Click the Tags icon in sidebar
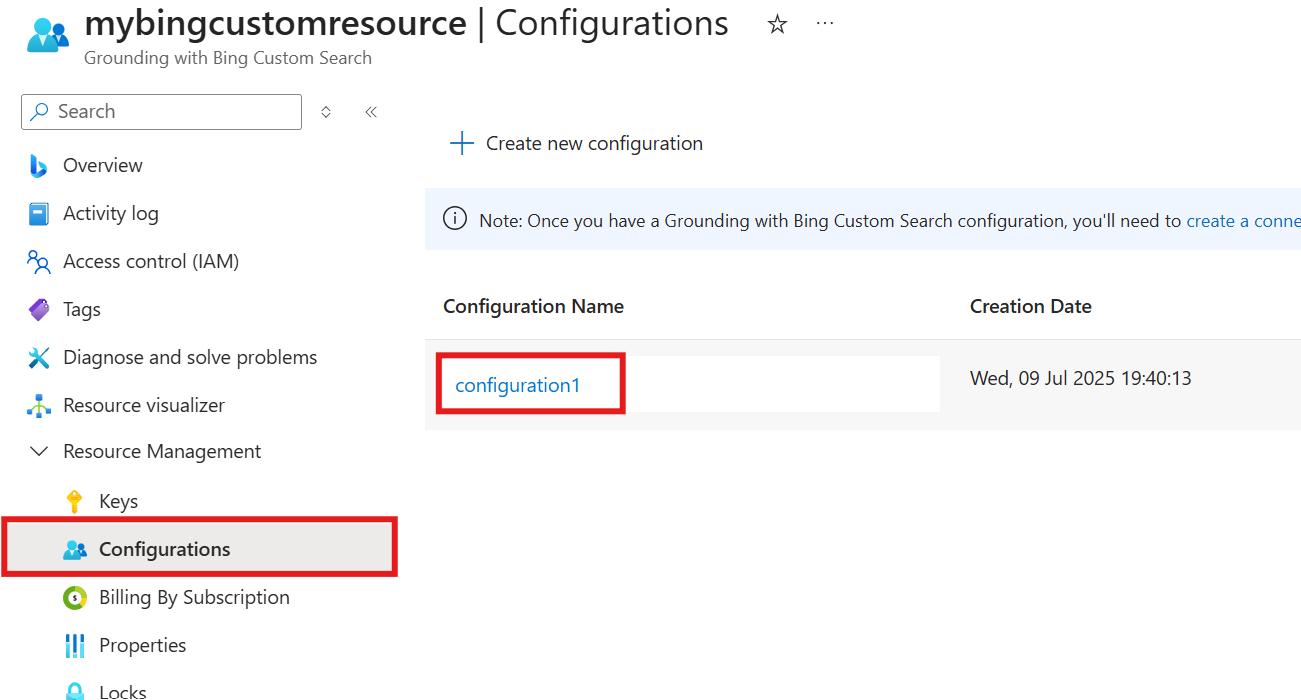Screen dimensions: 1301x700 [39, 310]
